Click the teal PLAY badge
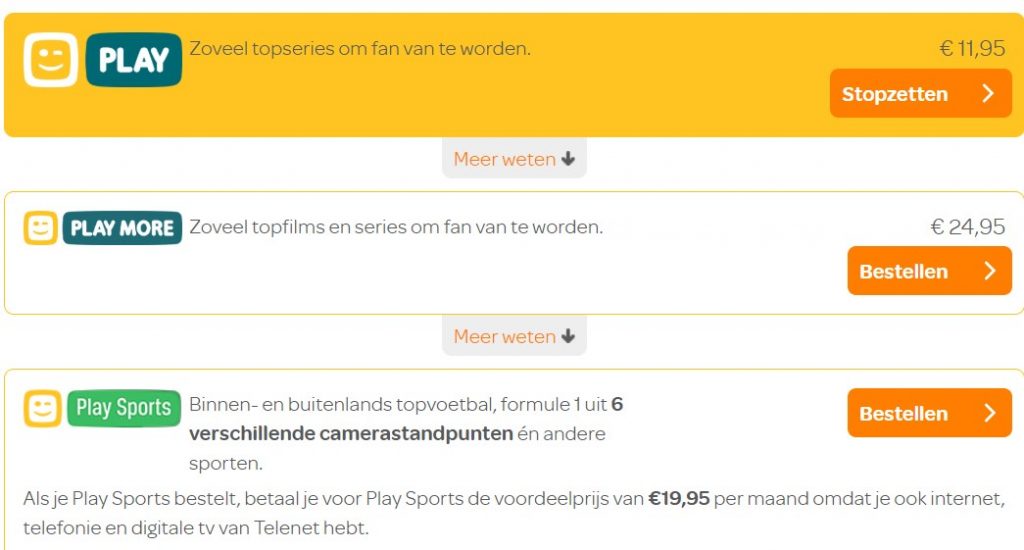 coord(134,60)
